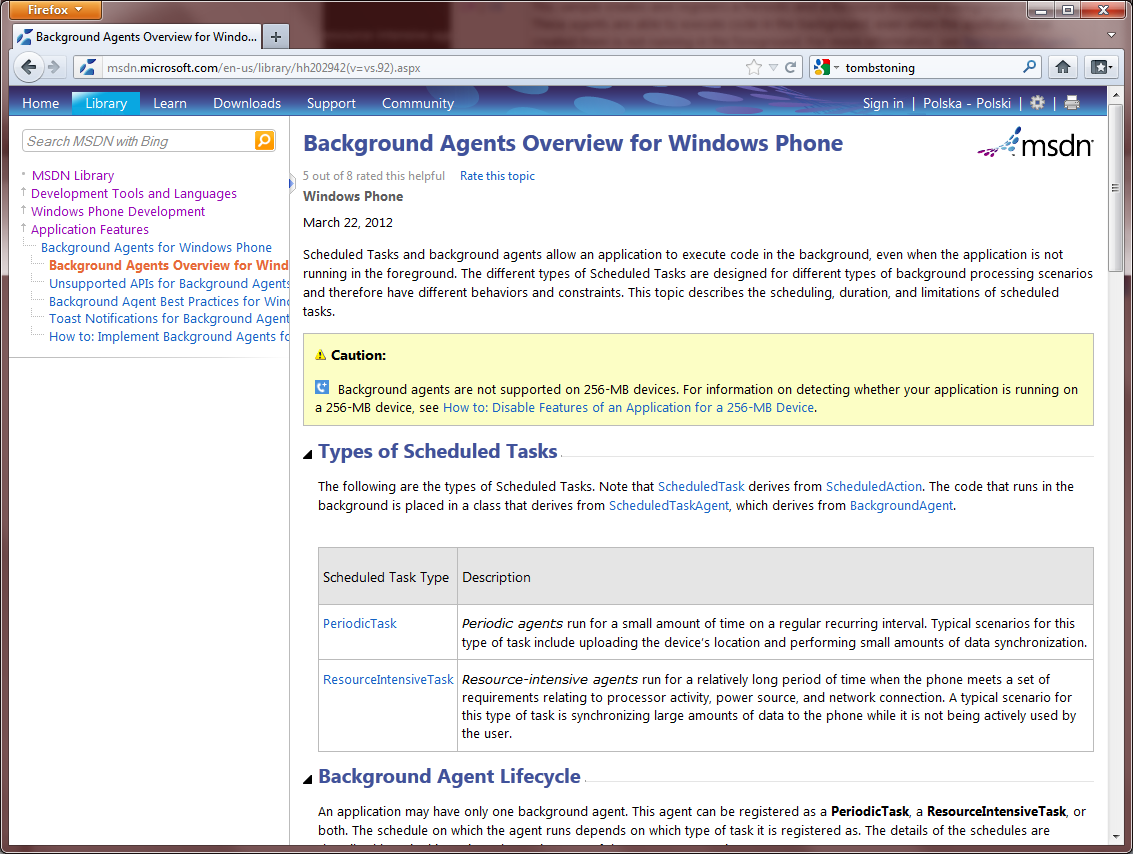Click the msdn logo
This screenshot has width=1133, height=854.
(x=1035, y=142)
